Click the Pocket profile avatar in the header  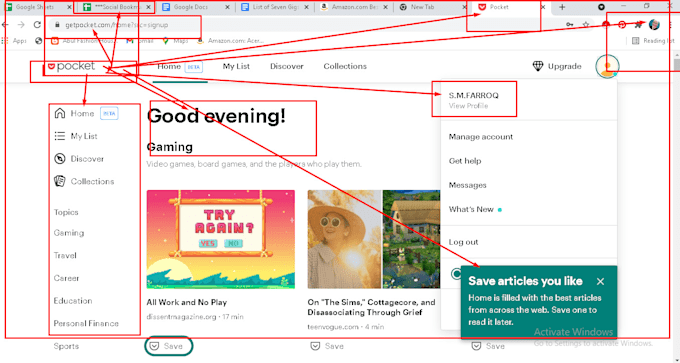pos(607,66)
